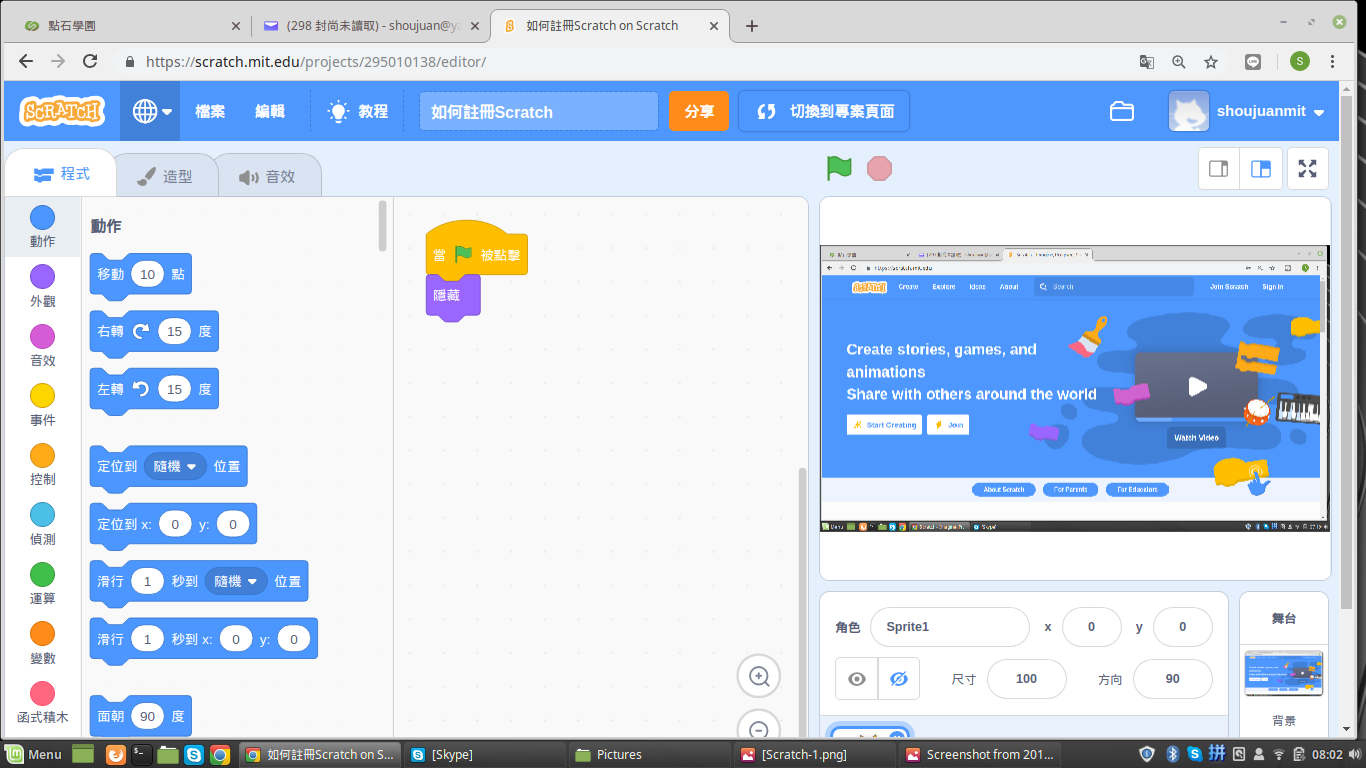This screenshot has height=768, width=1366.
Task: Click the sprite x position field
Action: [1091, 627]
